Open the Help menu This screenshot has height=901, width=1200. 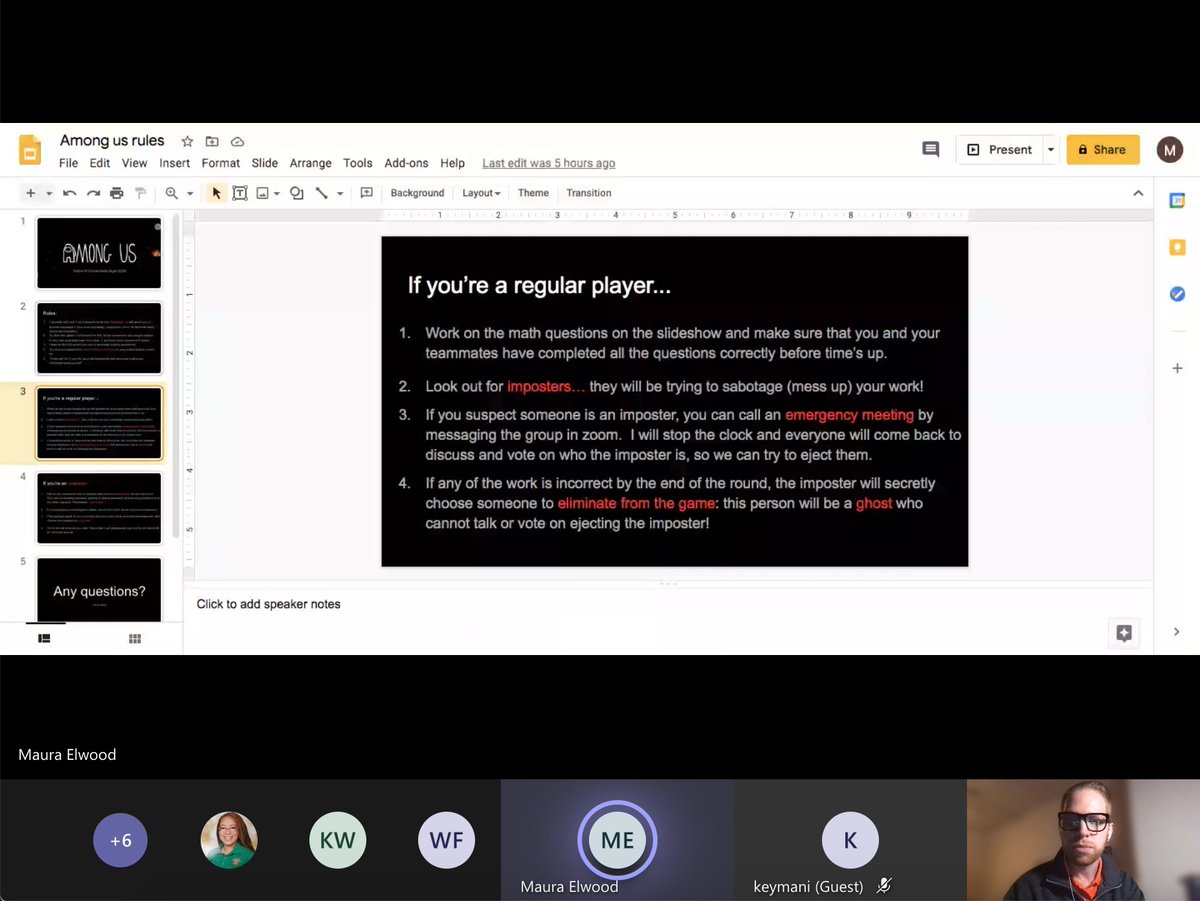click(453, 163)
